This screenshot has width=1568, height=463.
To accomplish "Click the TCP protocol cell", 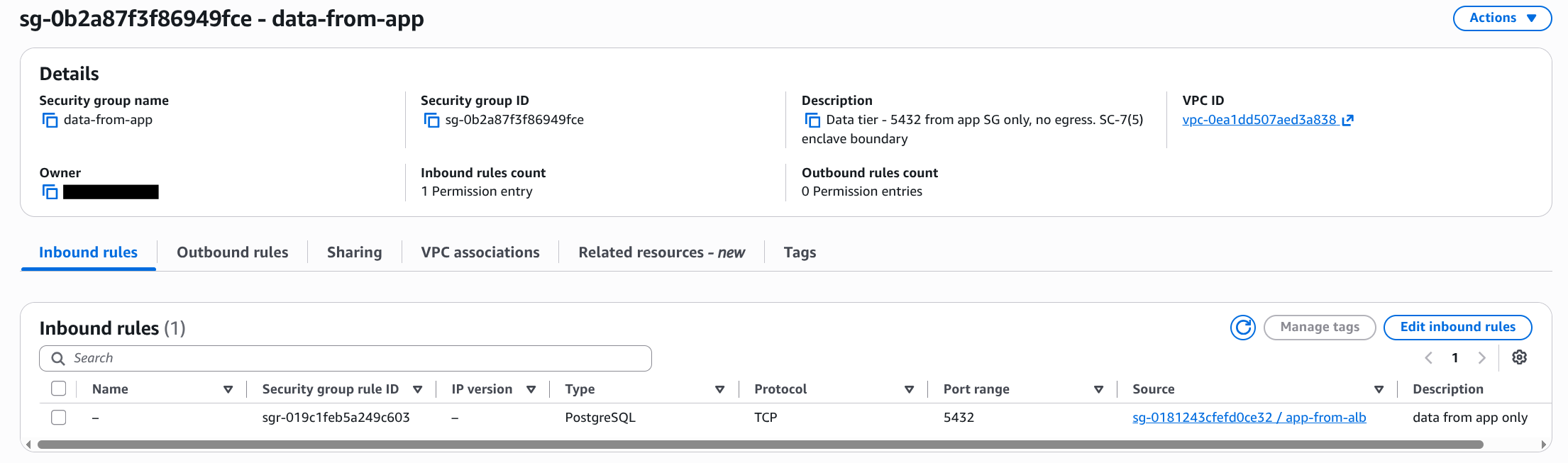I will point(766,418).
